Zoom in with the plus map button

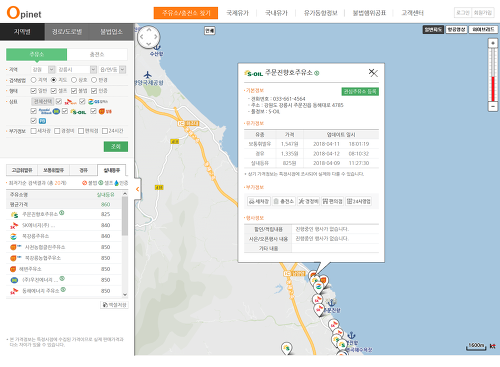click(x=493, y=43)
